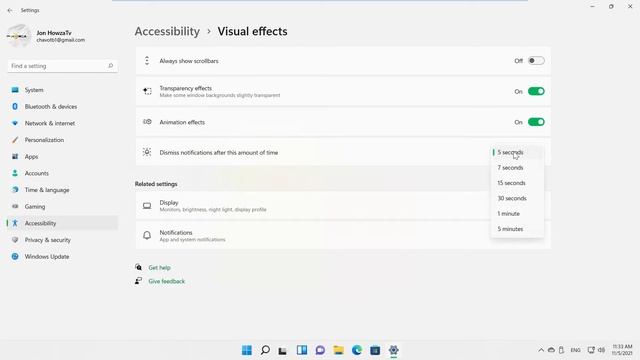Open File Explorer from the taskbar
Image resolution: width=640 pixels, height=360 pixels.
(338, 350)
